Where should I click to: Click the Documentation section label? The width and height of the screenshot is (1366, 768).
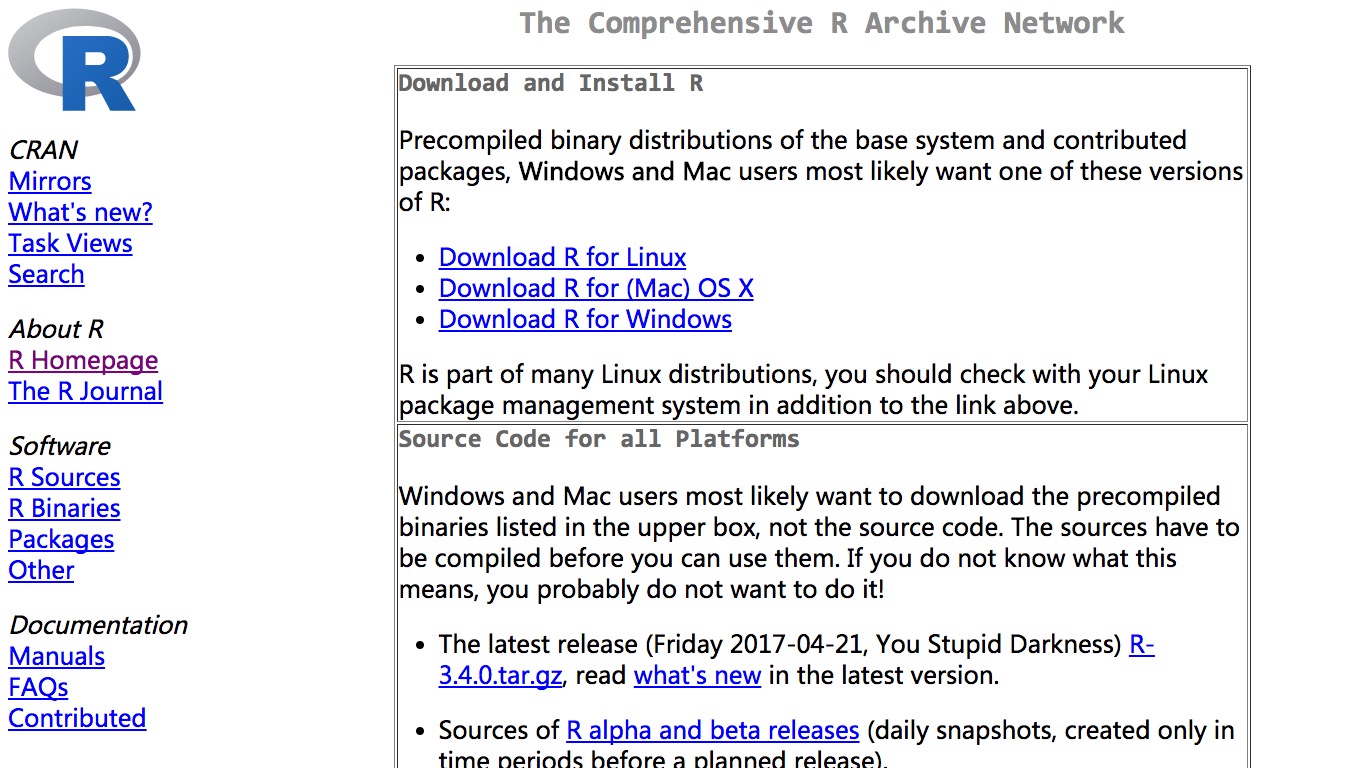click(x=98, y=625)
